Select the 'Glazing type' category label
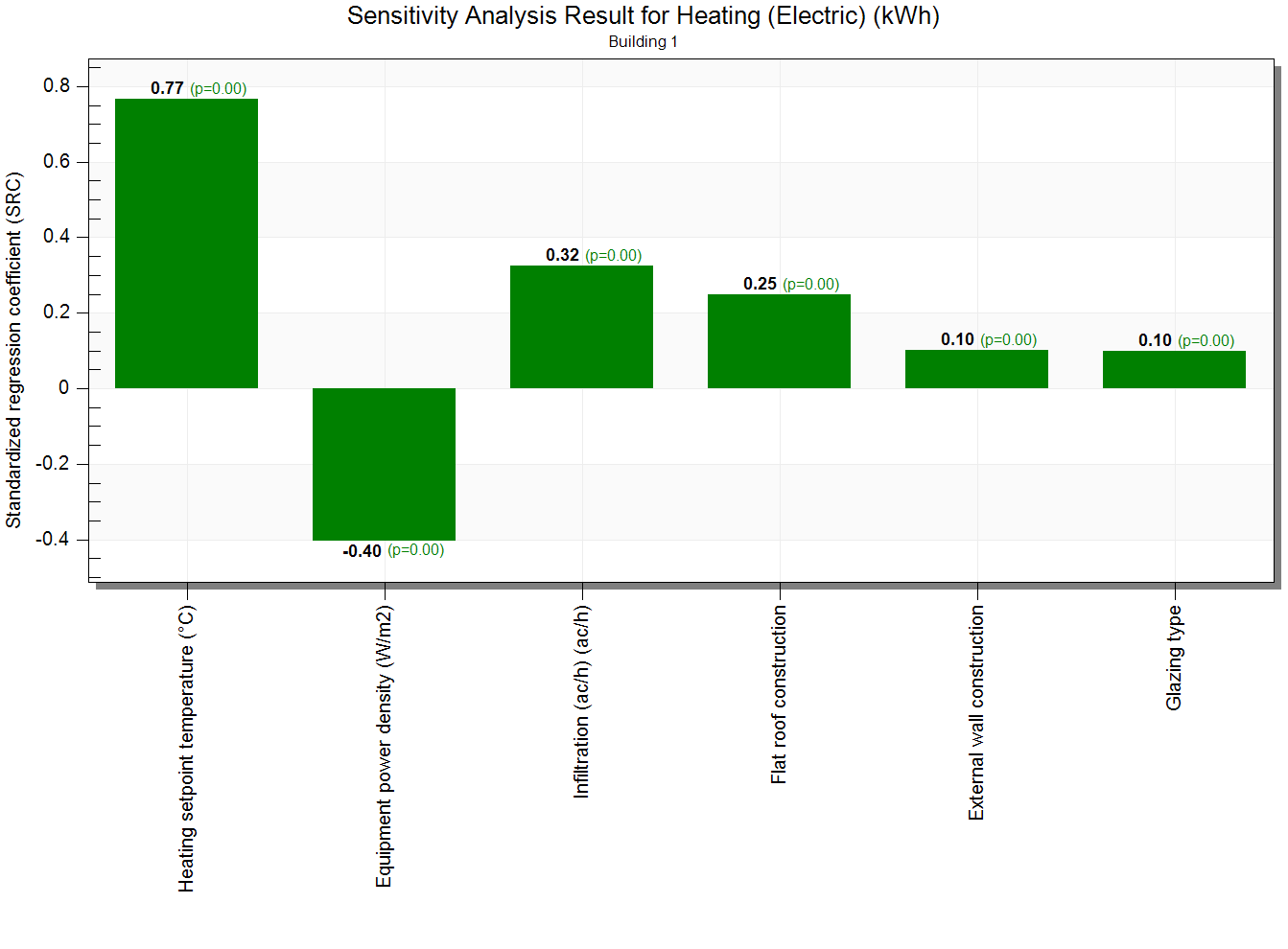This screenshot has width=1288, height=949. (x=1174, y=658)
